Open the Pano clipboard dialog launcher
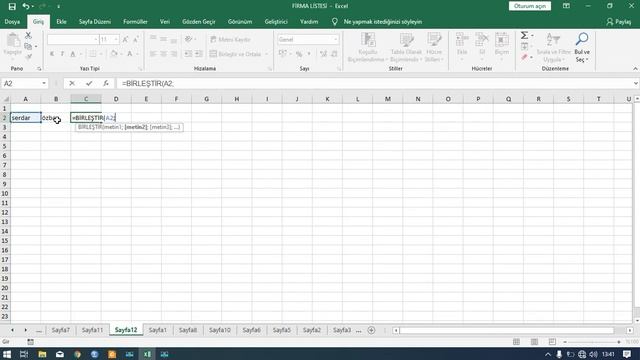The height and width of the screenshot is (360, 640). coord(39,69)
